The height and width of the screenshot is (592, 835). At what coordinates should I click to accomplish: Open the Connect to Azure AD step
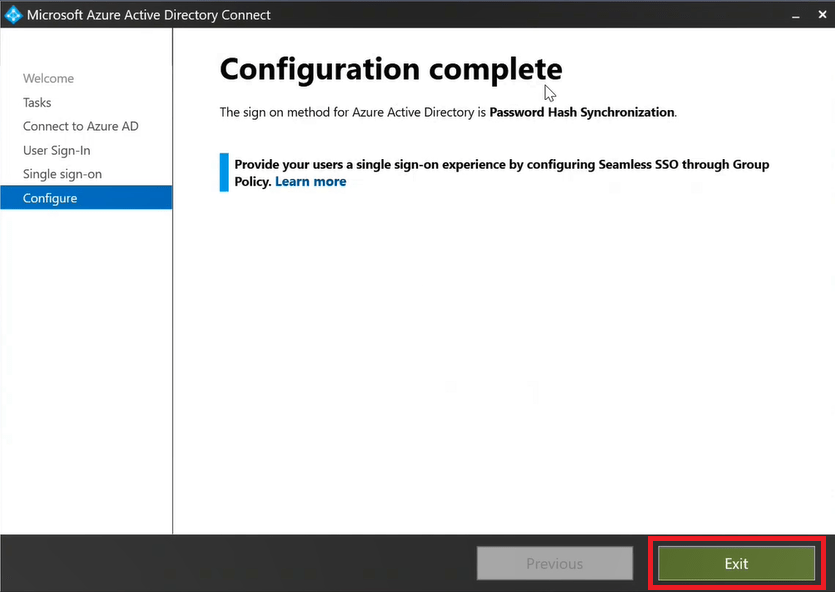coord(80,126)
